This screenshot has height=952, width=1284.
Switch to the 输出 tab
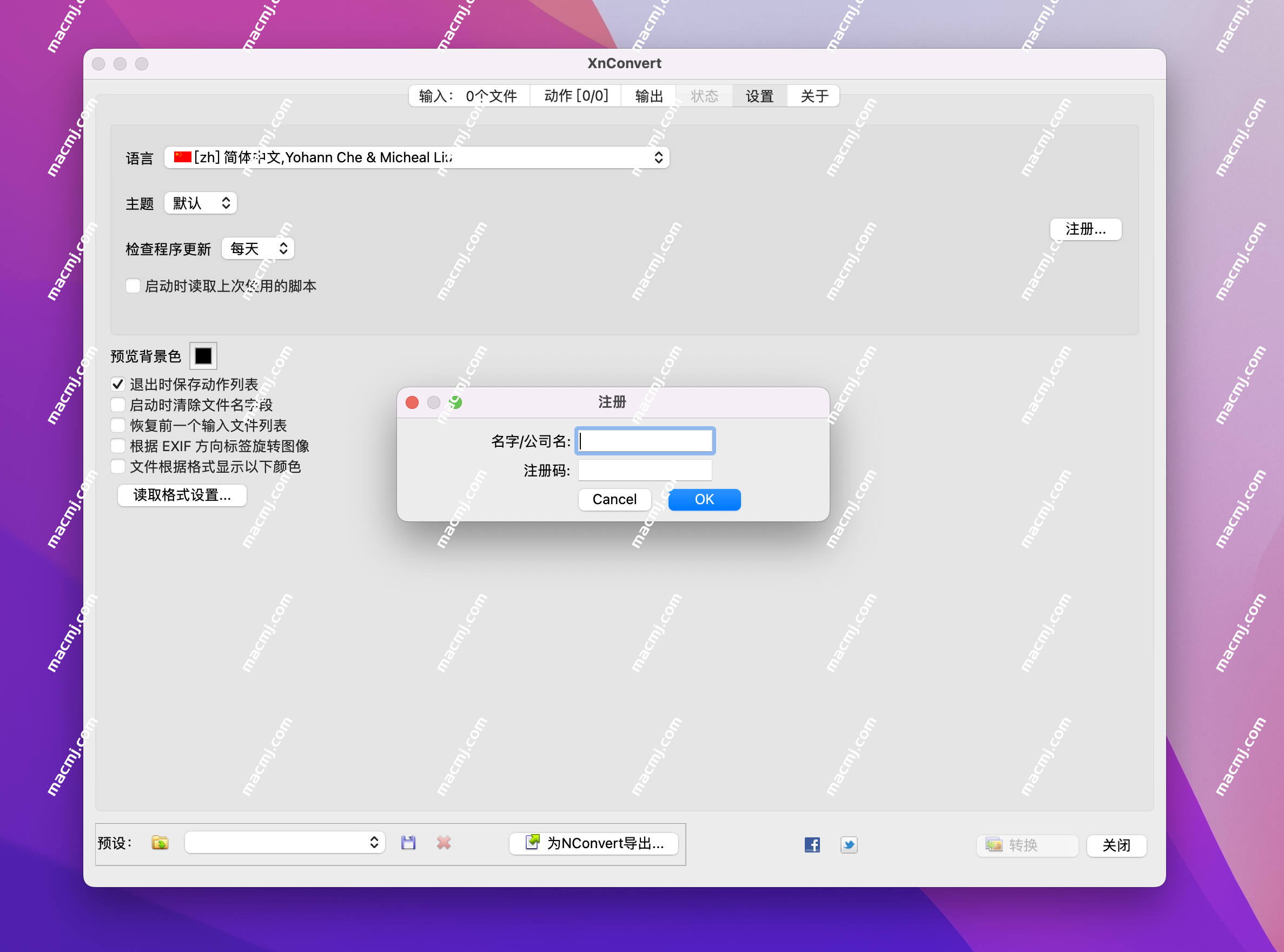[x=649, y=96]
